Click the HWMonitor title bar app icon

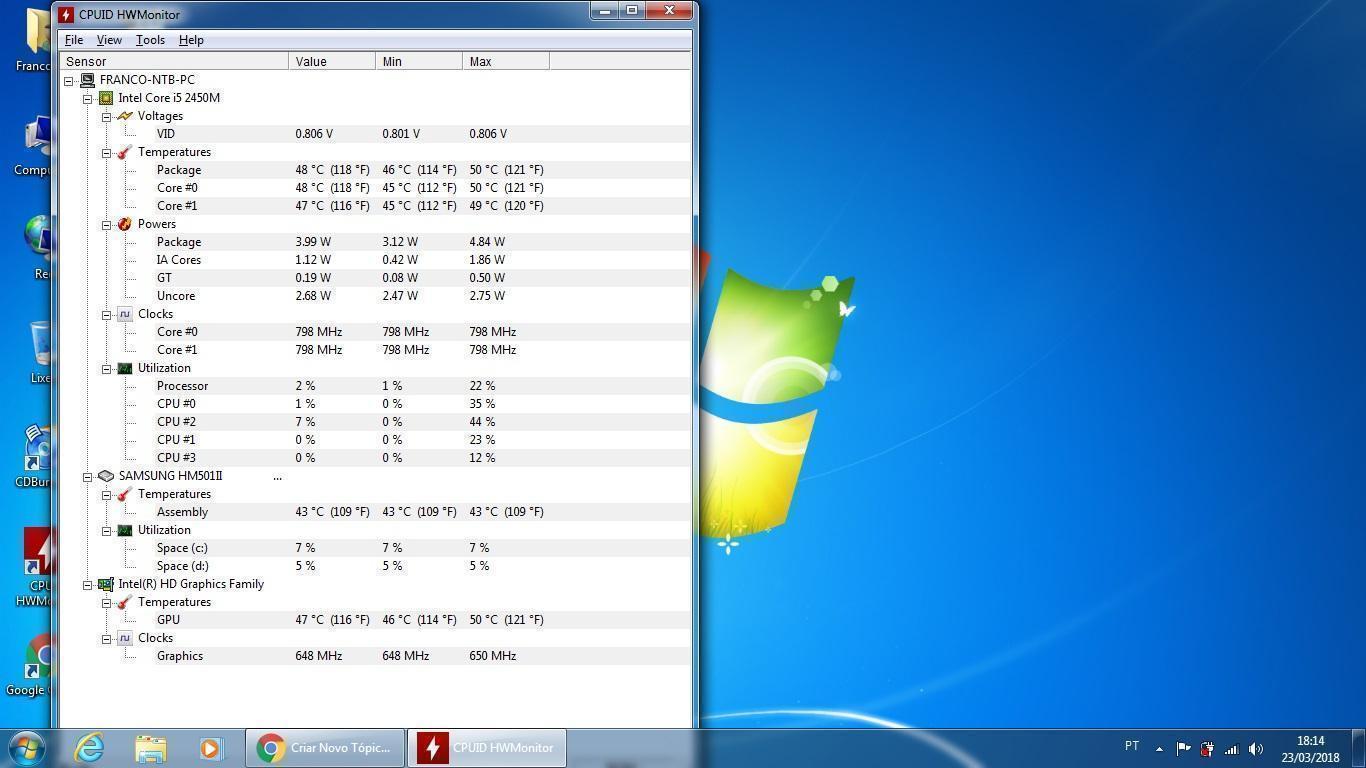(x=66, y=15)
